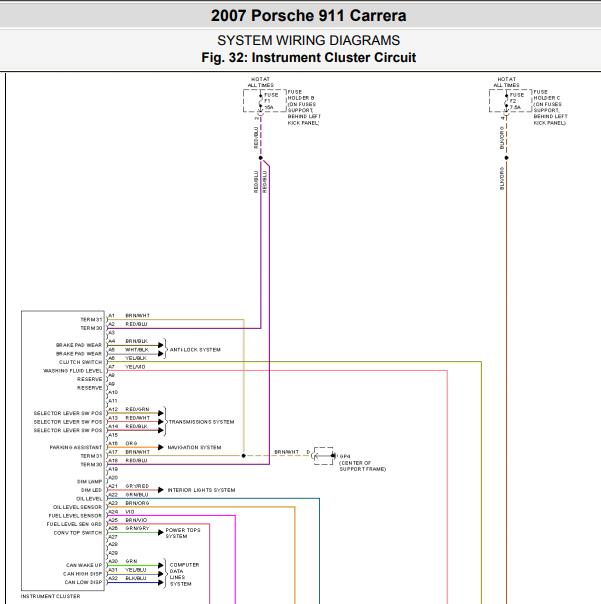Select the 'WASHING FLUID LEVEL' terminal label
601x604 pixels.
[x=72, y=371]
